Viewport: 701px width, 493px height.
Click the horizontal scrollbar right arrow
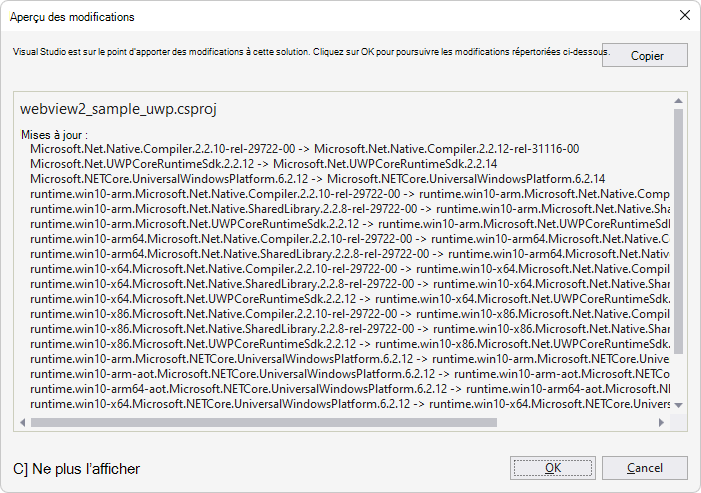pyautogui.click(x=662, y=422)
